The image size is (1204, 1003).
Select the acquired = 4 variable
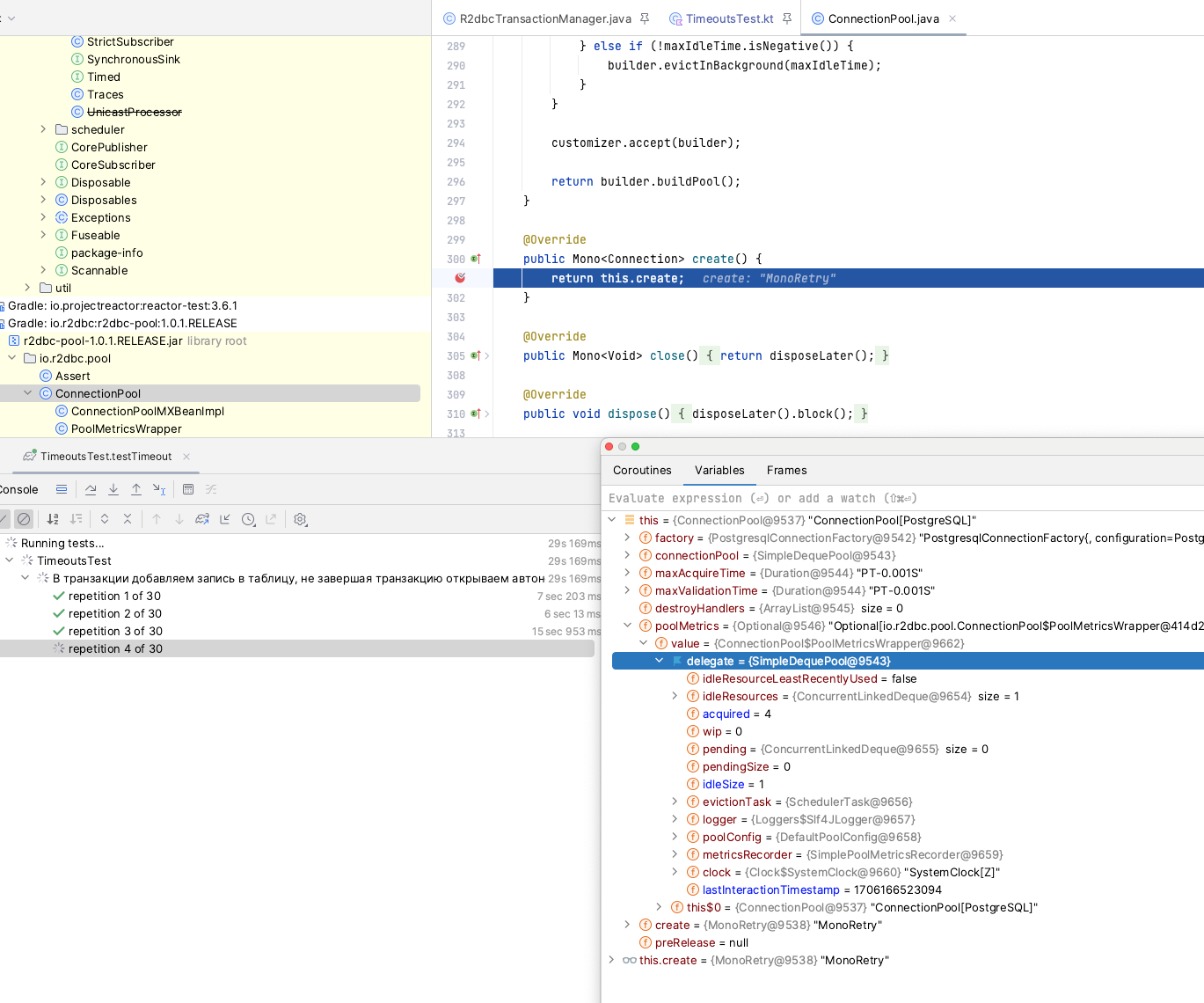click(x=736, y=714)
